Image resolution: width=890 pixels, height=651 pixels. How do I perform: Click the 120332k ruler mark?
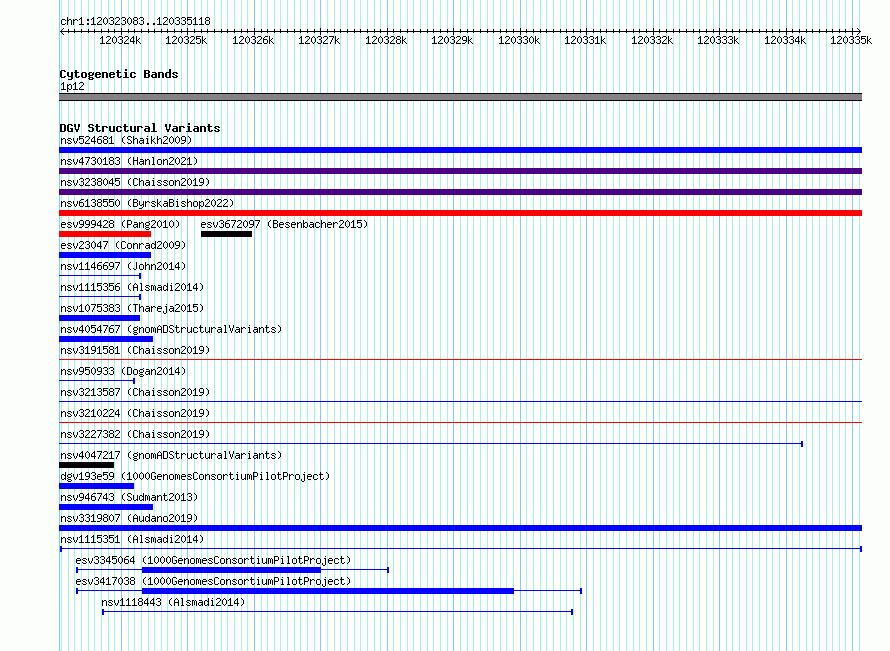(x=652, y=40)
